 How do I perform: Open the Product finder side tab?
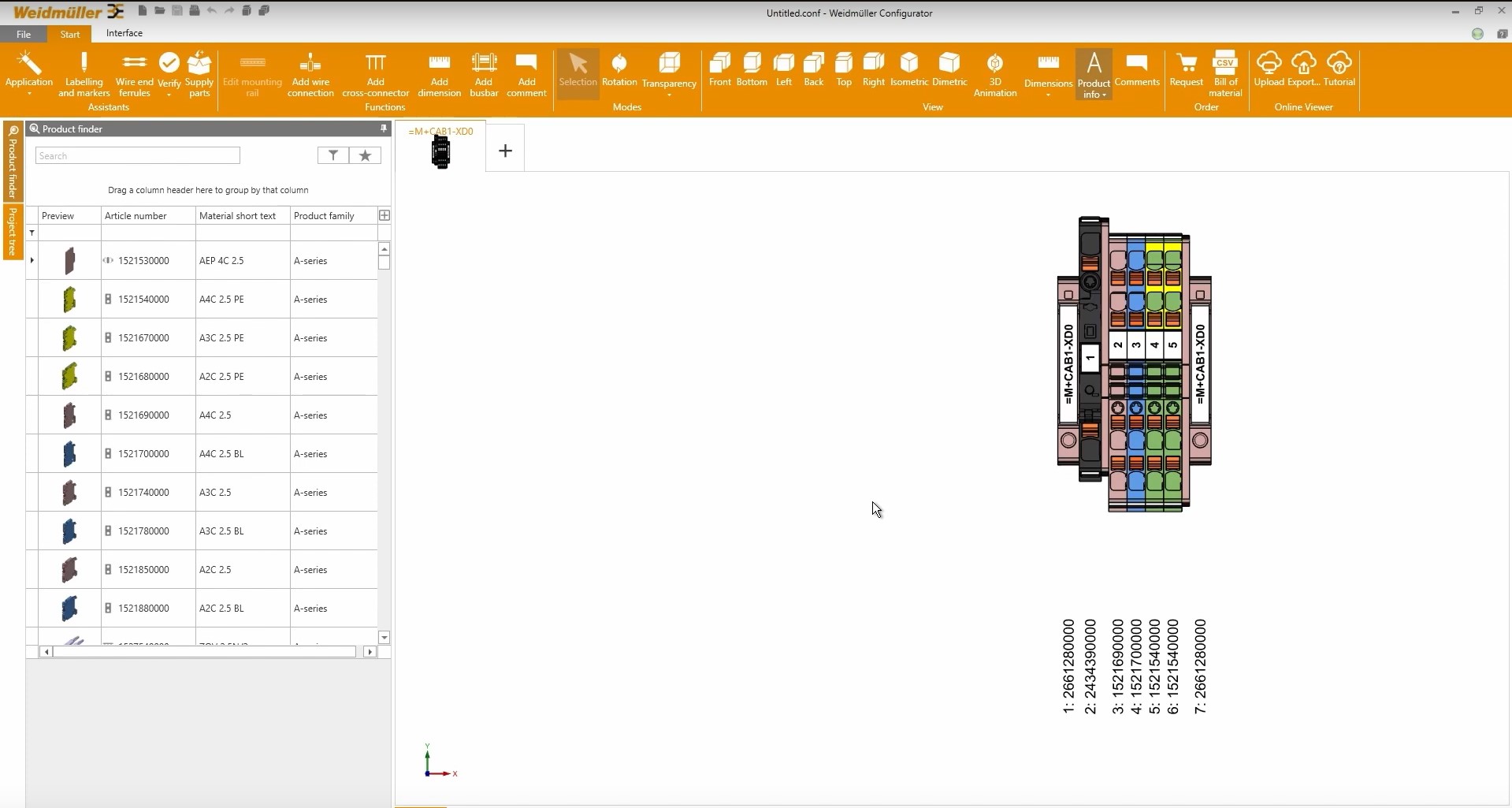coord(13,162)
